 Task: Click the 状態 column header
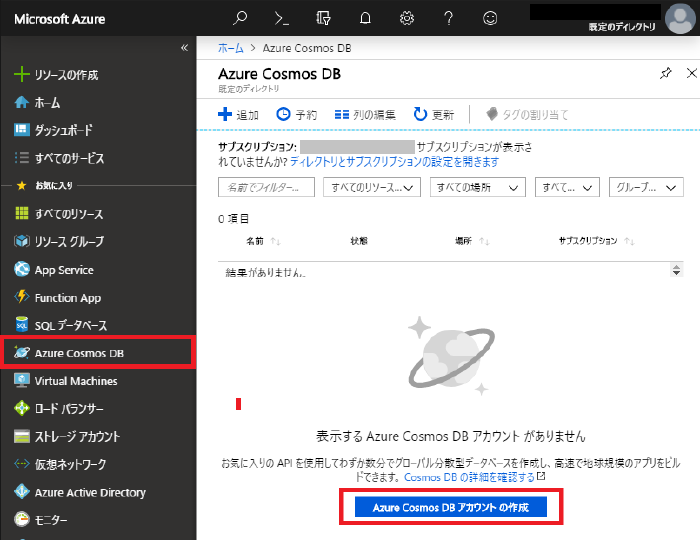359,241
